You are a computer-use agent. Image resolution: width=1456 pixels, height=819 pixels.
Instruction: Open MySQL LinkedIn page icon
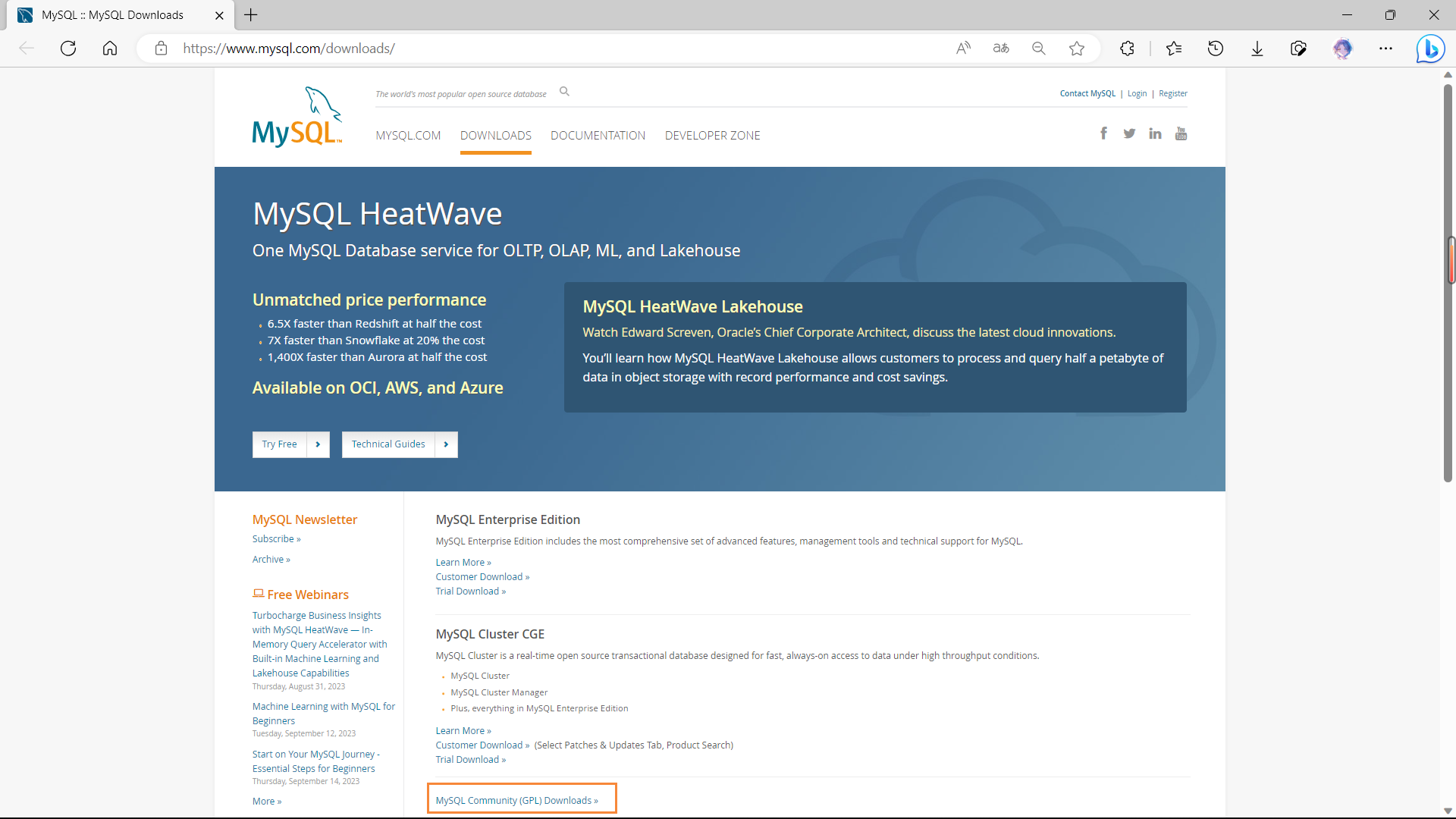click(1155, 133)
